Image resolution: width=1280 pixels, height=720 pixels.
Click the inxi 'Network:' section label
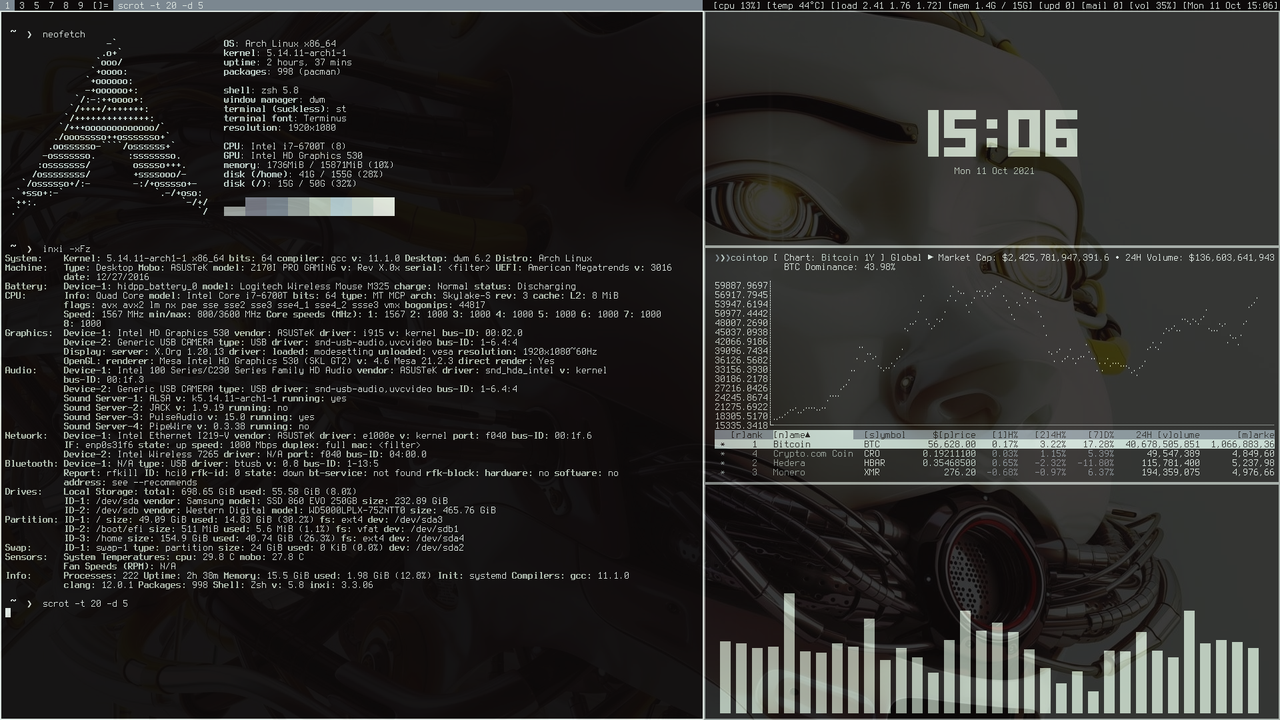tap(26, 435)
